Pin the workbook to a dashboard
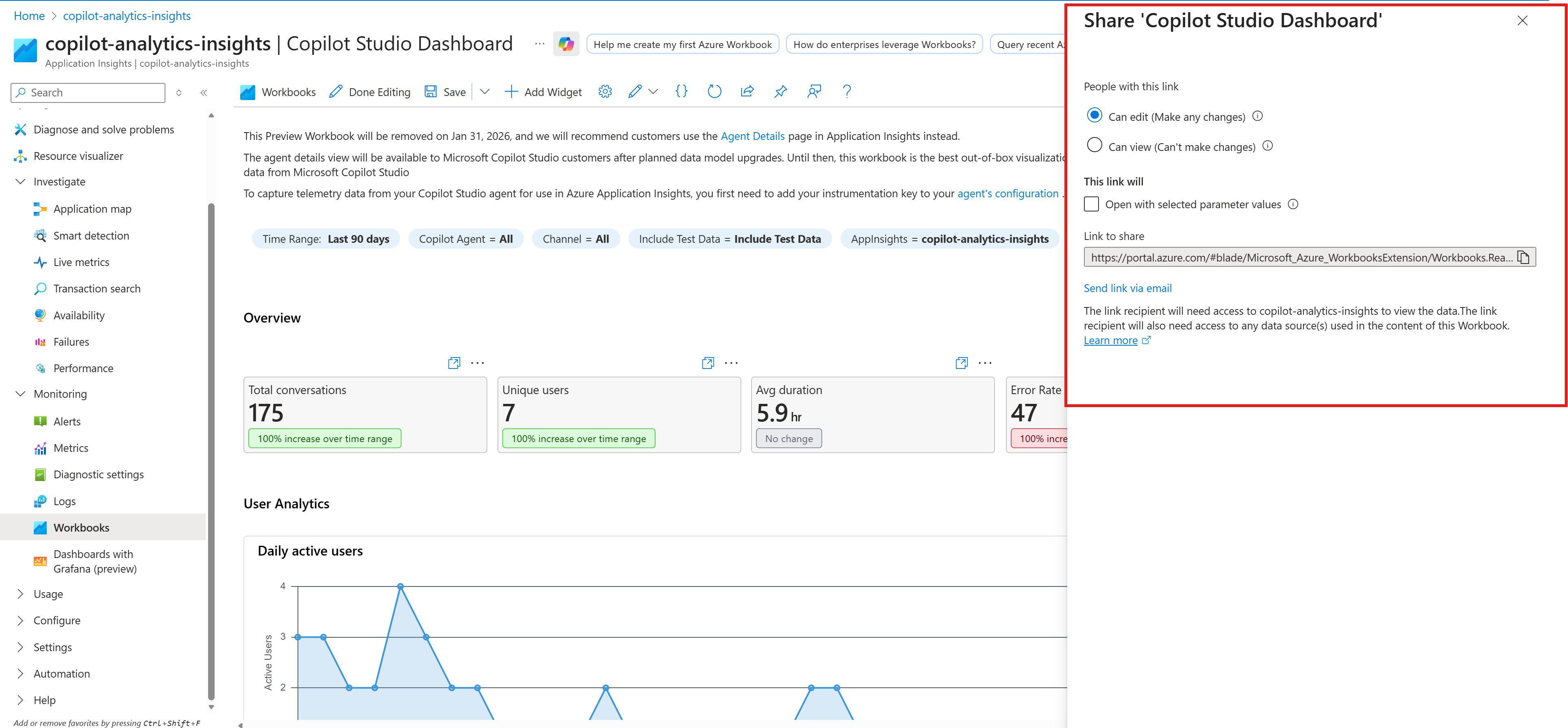This screenshot has width=1568, height=728. coord(780,92)
